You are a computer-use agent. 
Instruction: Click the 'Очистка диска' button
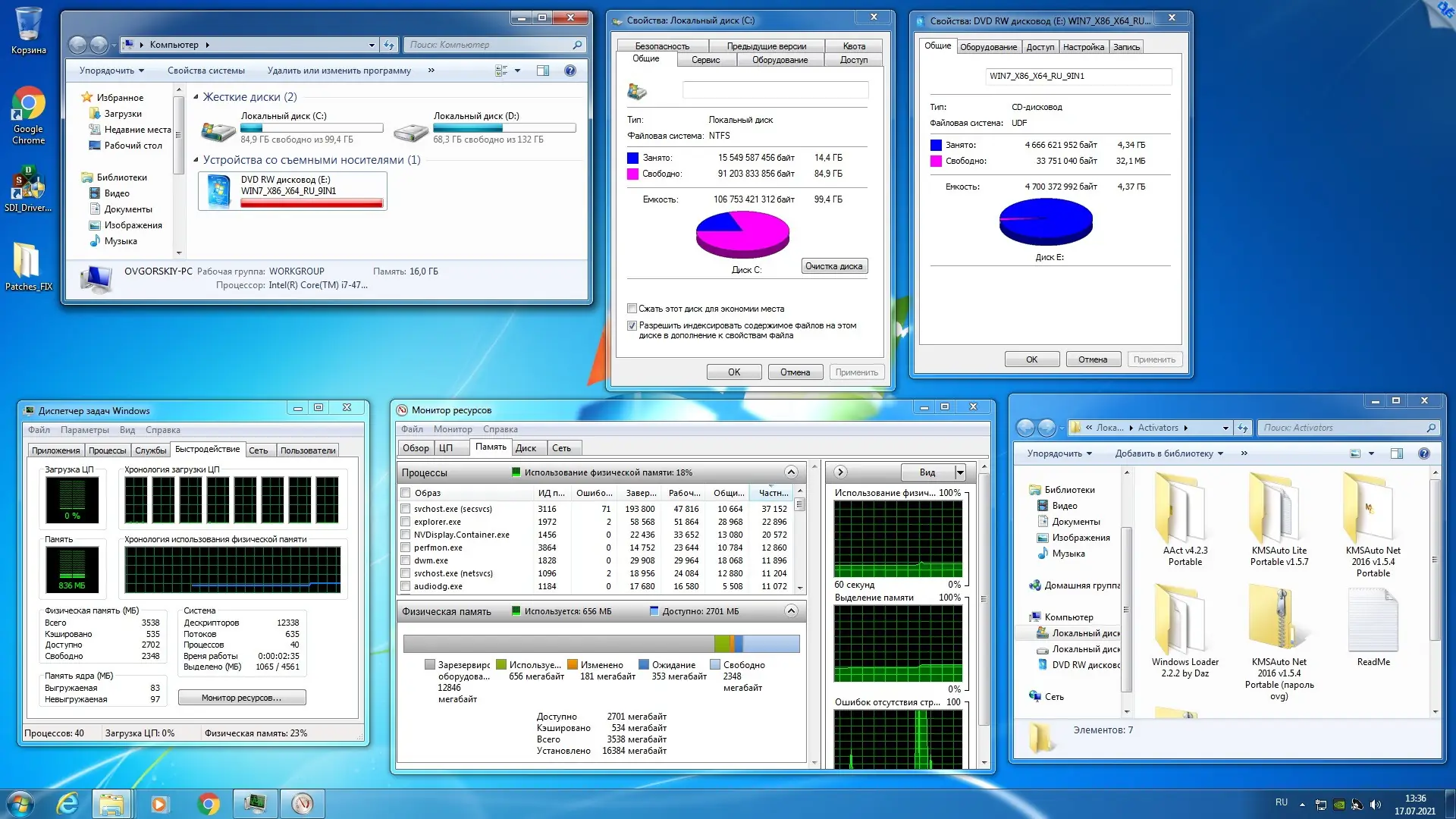[x=834, y=266]
